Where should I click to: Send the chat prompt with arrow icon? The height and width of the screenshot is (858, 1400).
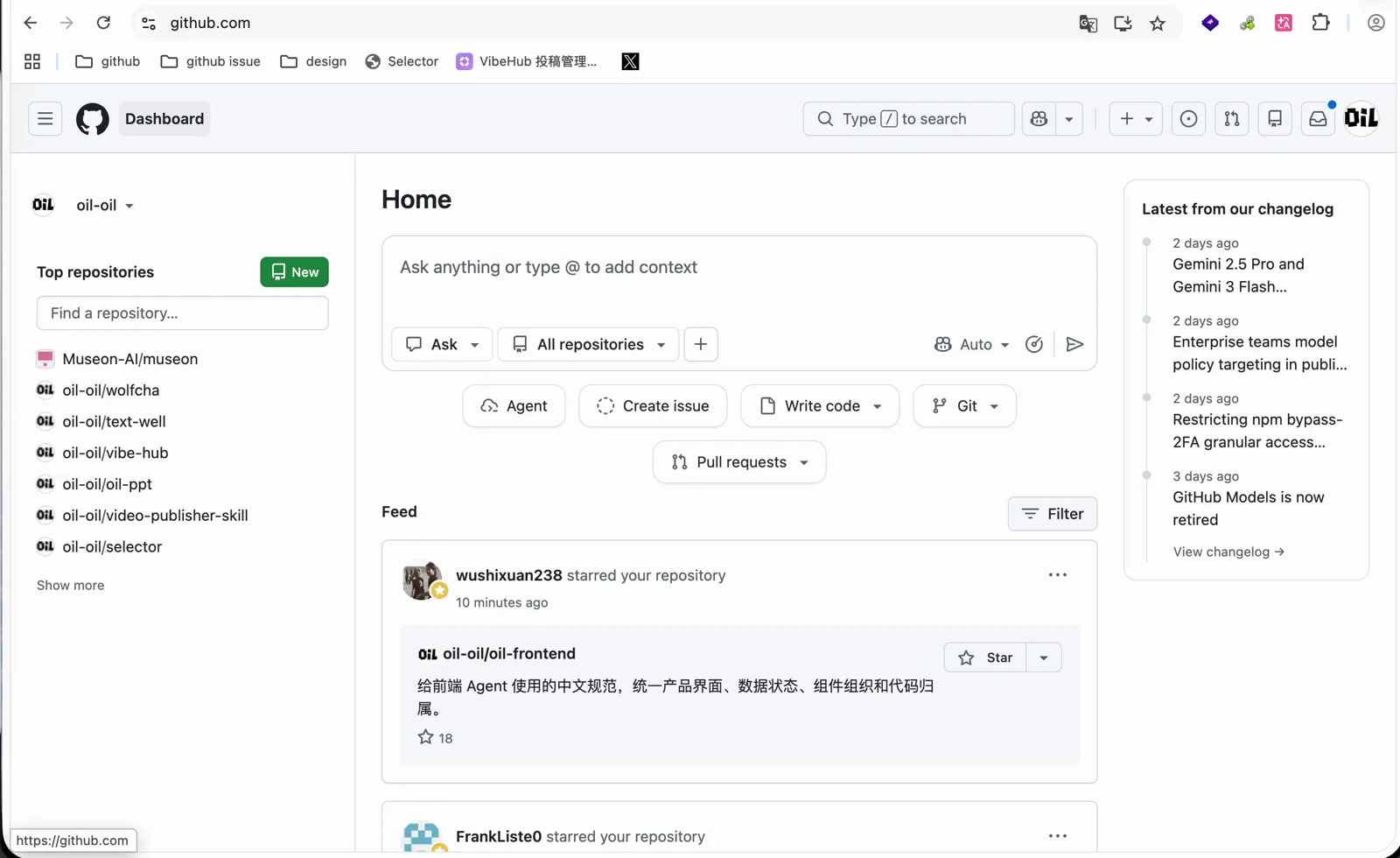pos(1075,344)
